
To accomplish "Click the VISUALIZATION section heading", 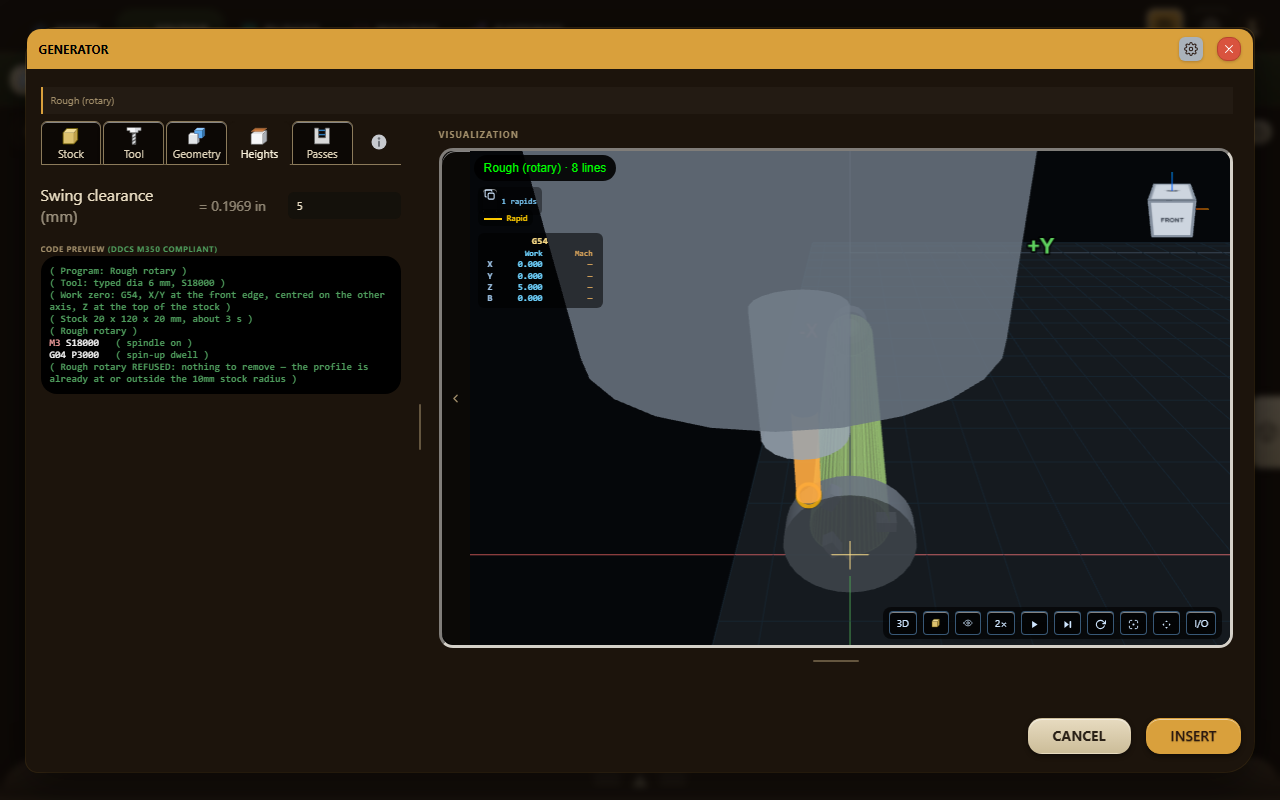I will (x=478, y=135).
